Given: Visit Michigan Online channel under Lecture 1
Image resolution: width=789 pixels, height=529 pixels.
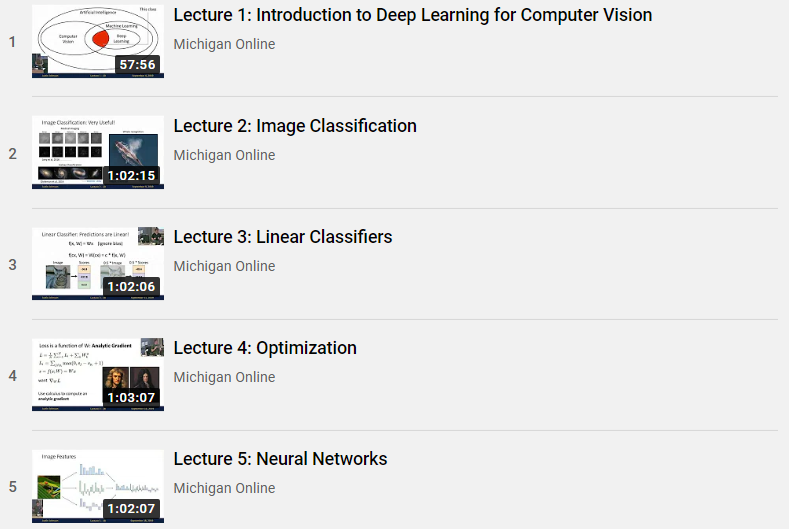Looking at the screenshot, I should click(224, 44).
